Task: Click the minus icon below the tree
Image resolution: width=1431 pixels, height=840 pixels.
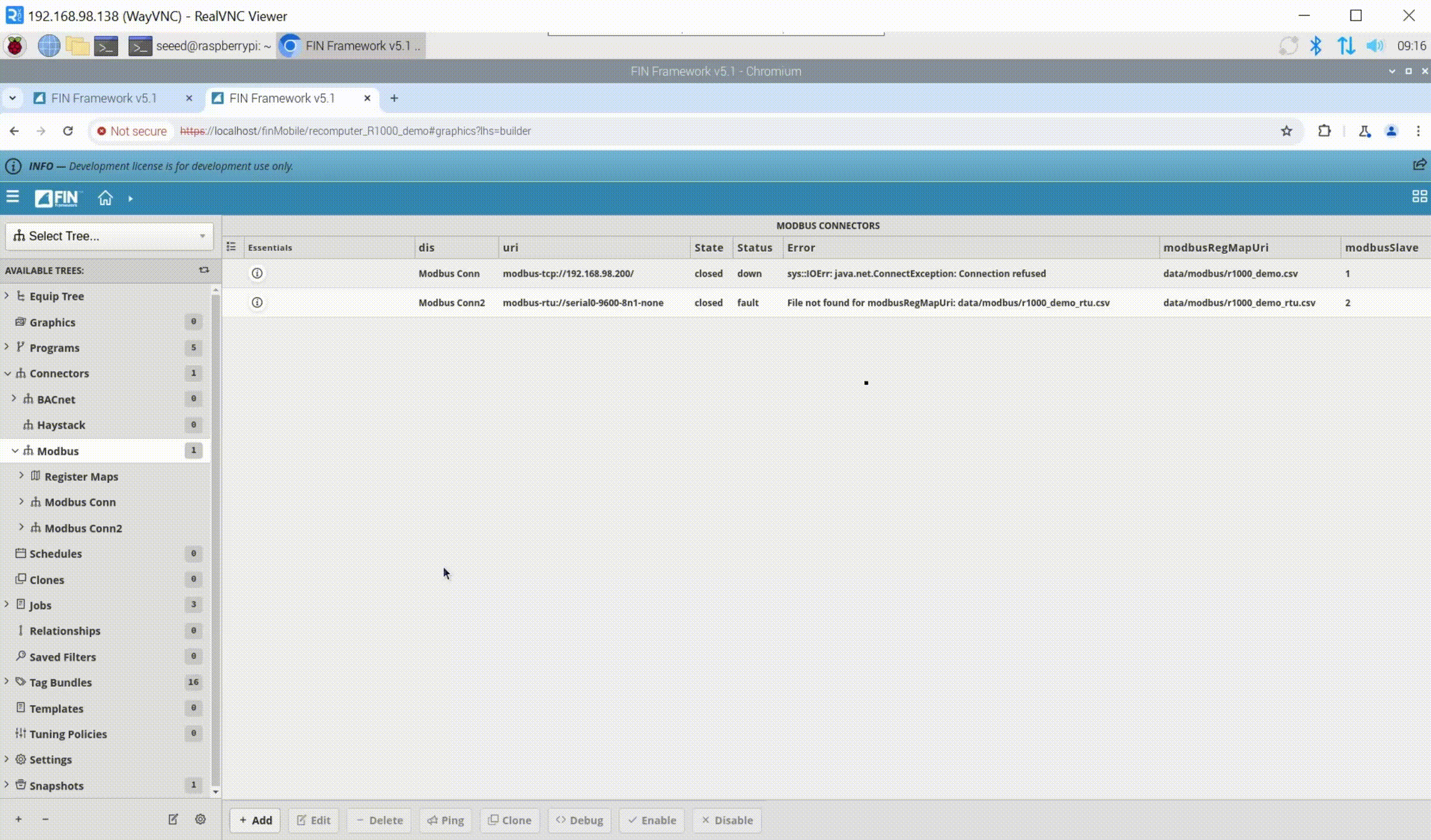Action: pyautogui.click(x=45, y=819)
